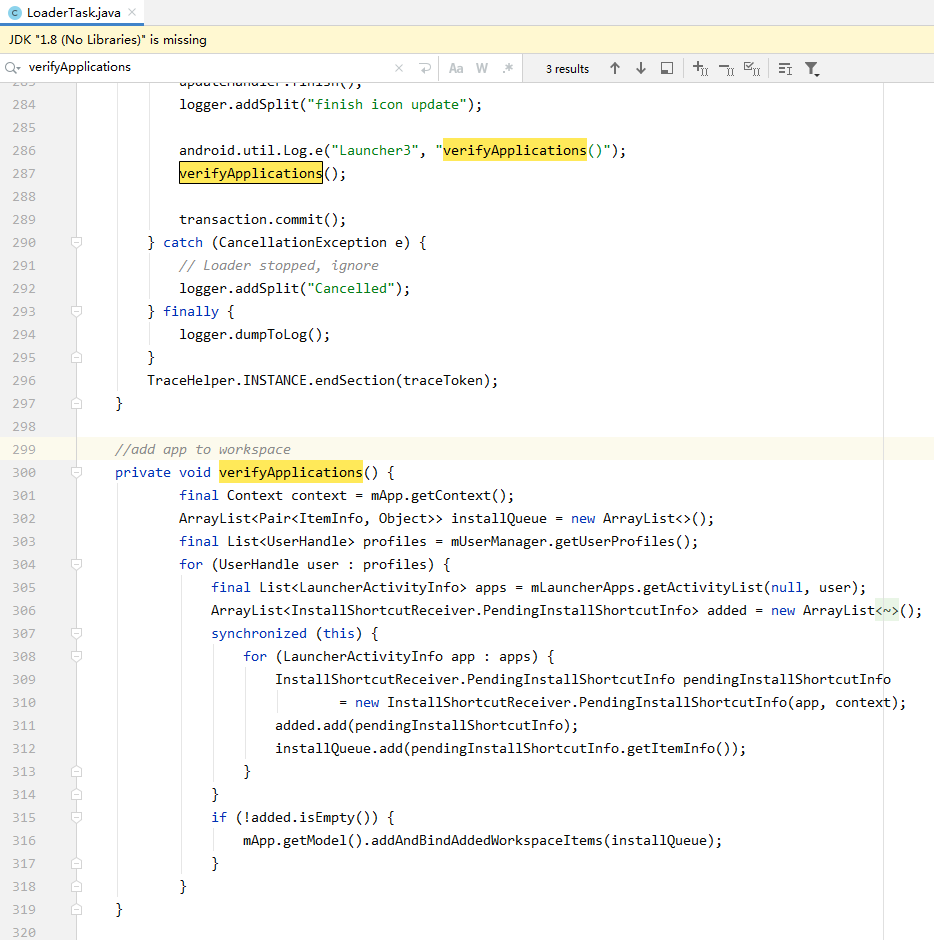Toggle multiline search mode icon
Viewport: 934px width, 940px height.
pyautogui.click(x=785, y=68)
